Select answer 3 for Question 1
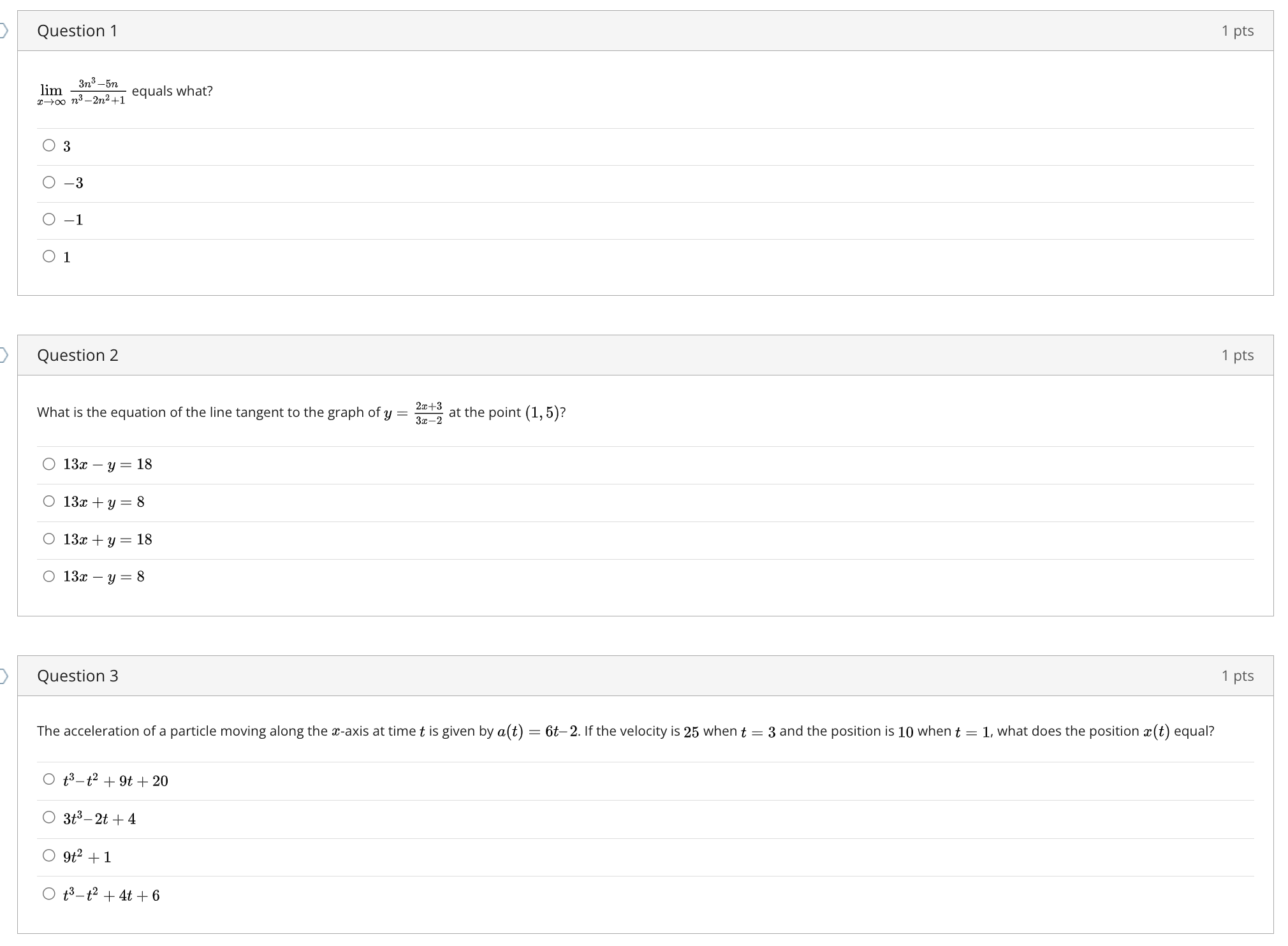Screen dimensions: 1288x946 tap(49, 145)
